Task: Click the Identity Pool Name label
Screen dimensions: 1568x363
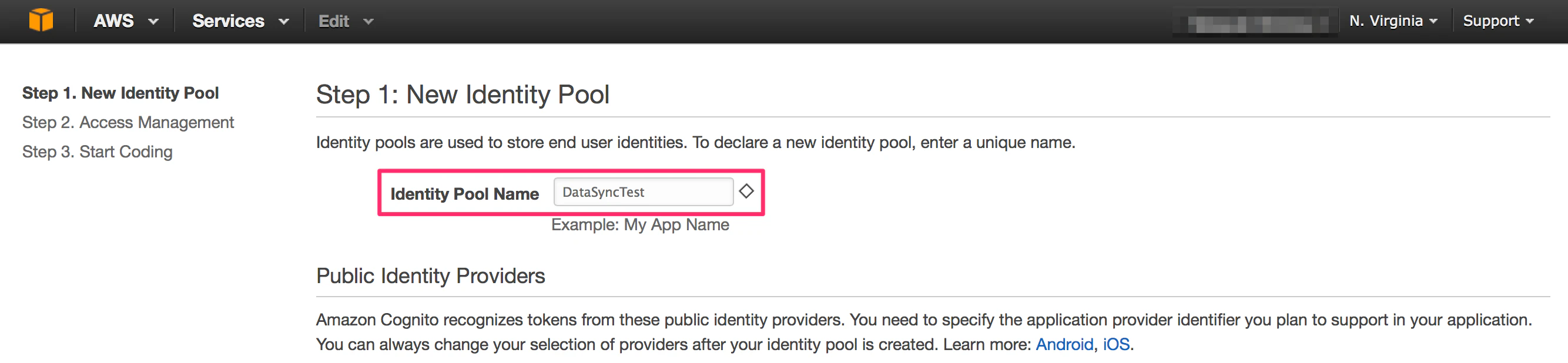Action: tap(464, 194)
